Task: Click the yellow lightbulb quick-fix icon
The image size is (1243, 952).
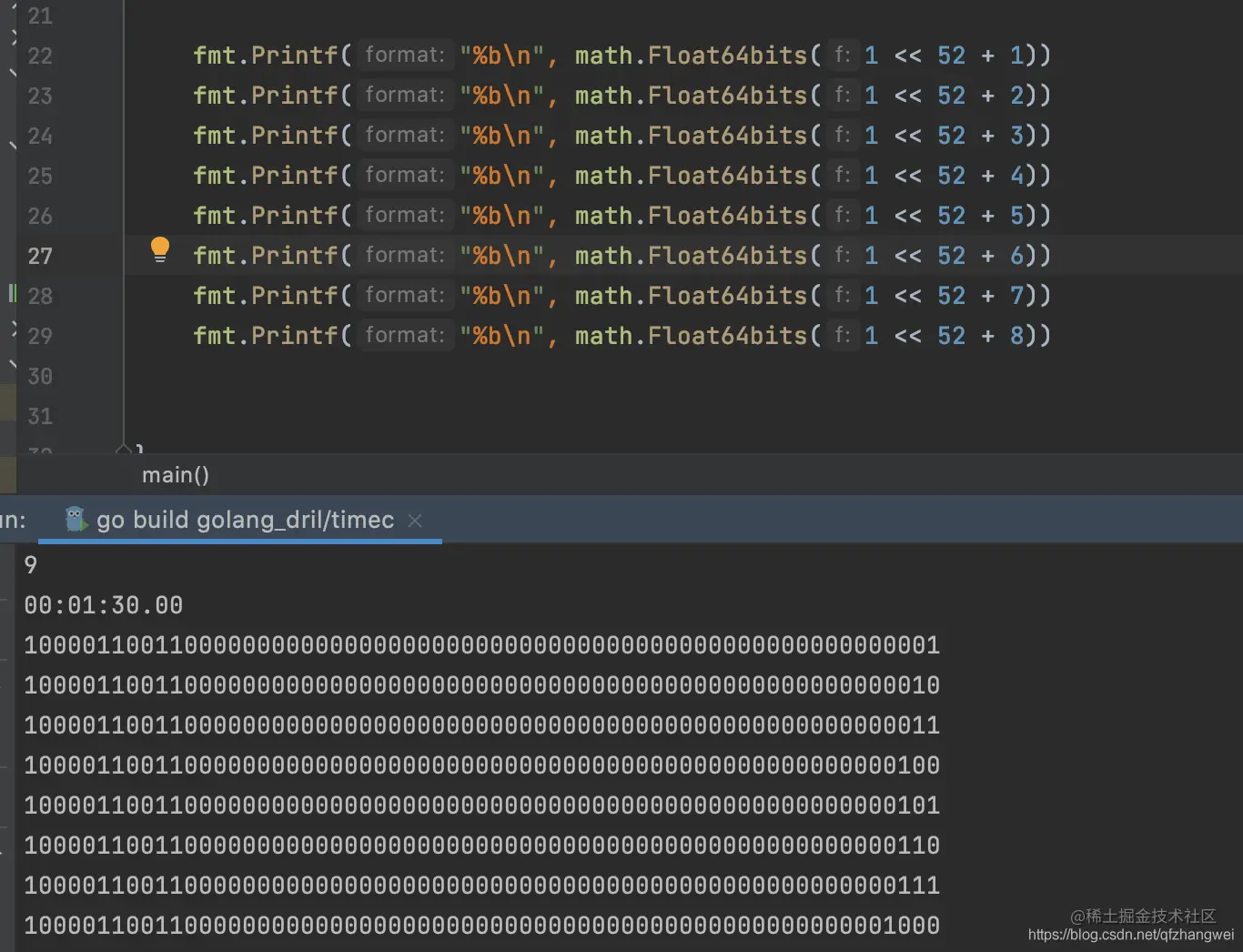Action: pos(160,249)
